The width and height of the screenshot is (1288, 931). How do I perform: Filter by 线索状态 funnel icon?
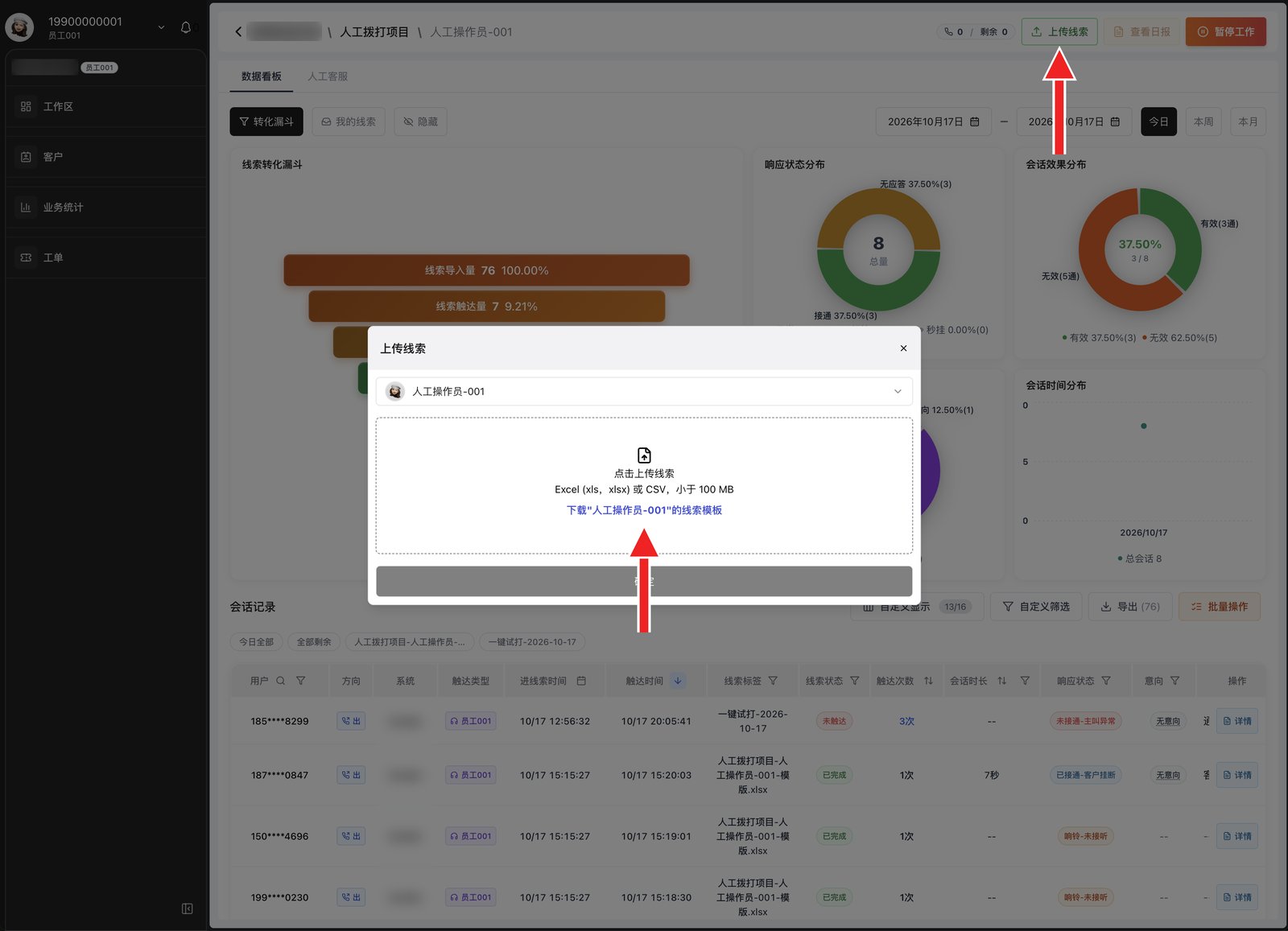click(854, 681)
